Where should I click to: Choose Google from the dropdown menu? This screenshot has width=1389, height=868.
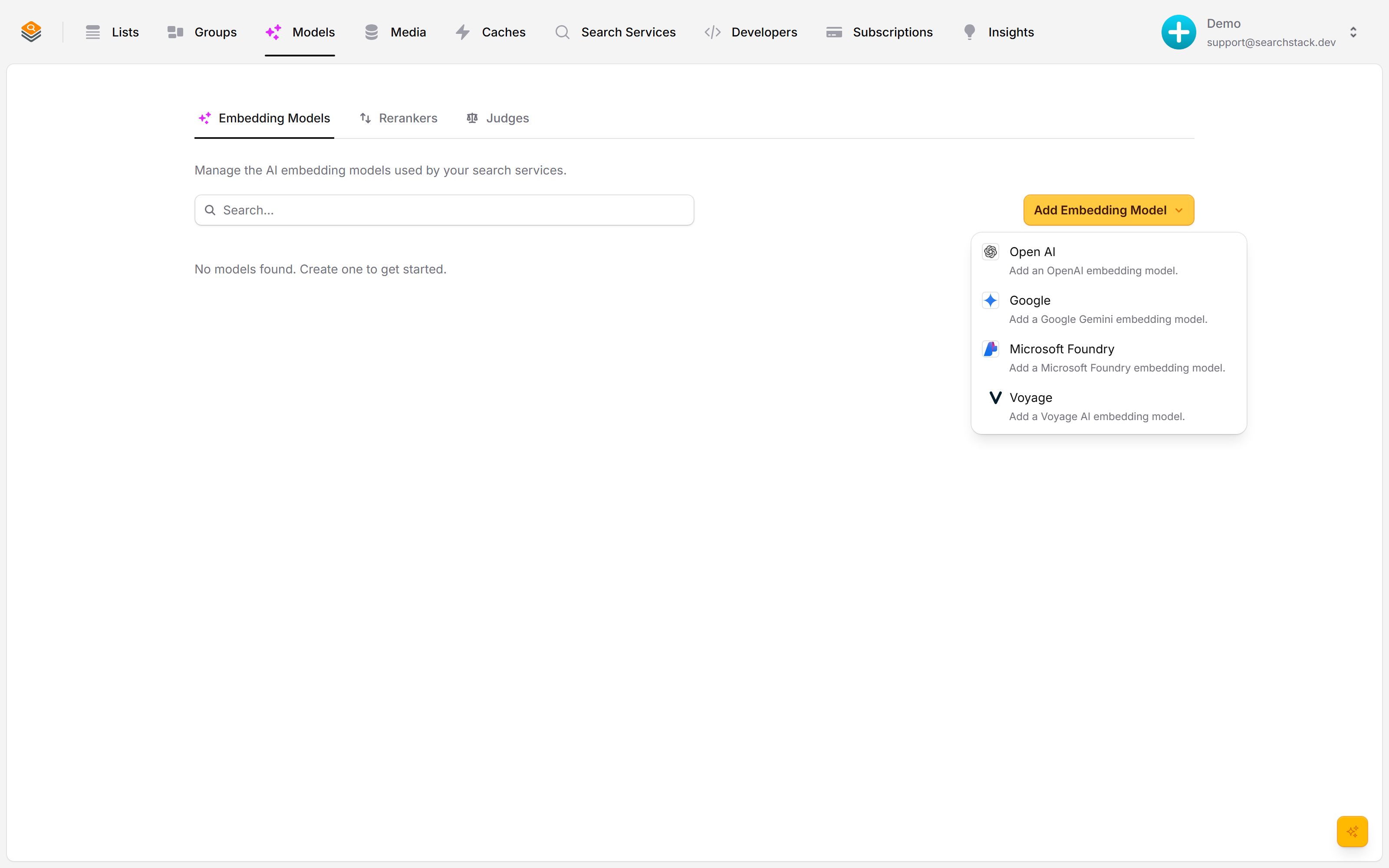tap(1108, 309)
